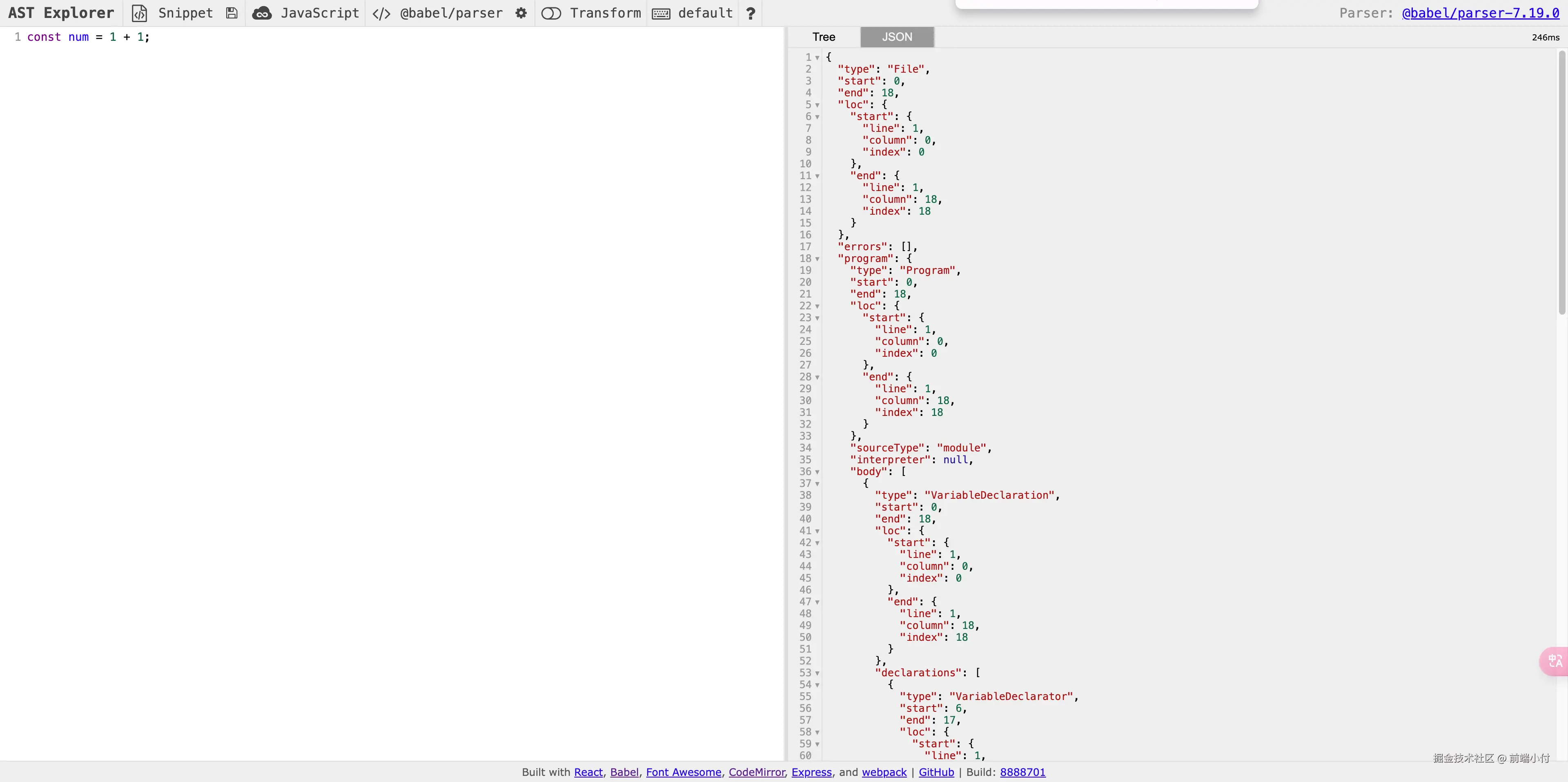This screenshot has width=1568, height=782.
Task: Toggle the Transform switch
Action: [551, 13]
